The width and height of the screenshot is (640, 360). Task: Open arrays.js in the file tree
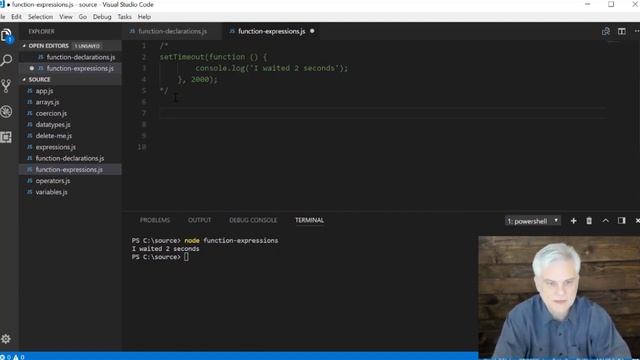pyautogui.click(x=70, y=102)
